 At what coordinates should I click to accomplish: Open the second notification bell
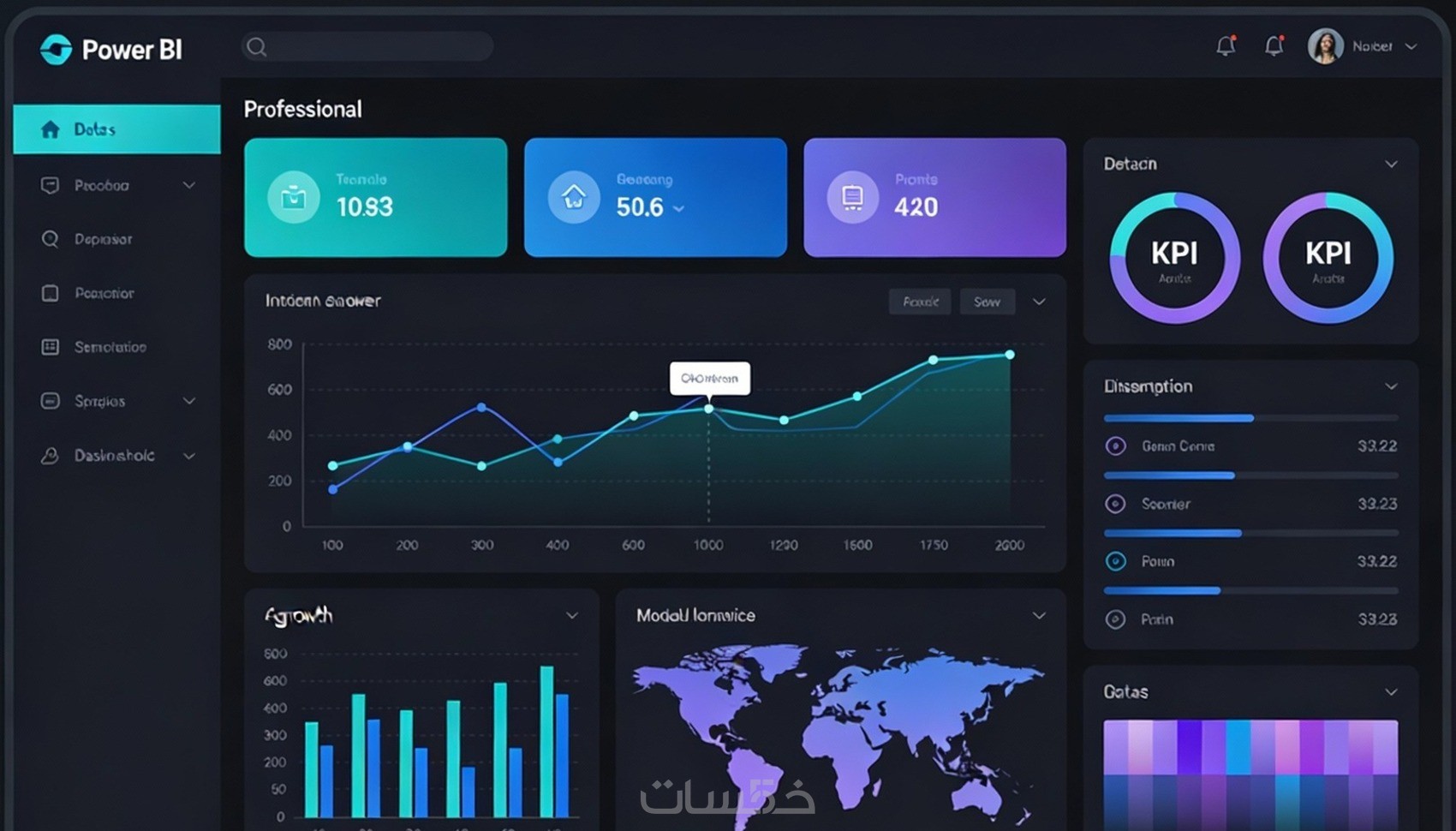[x=1274, y=45]
